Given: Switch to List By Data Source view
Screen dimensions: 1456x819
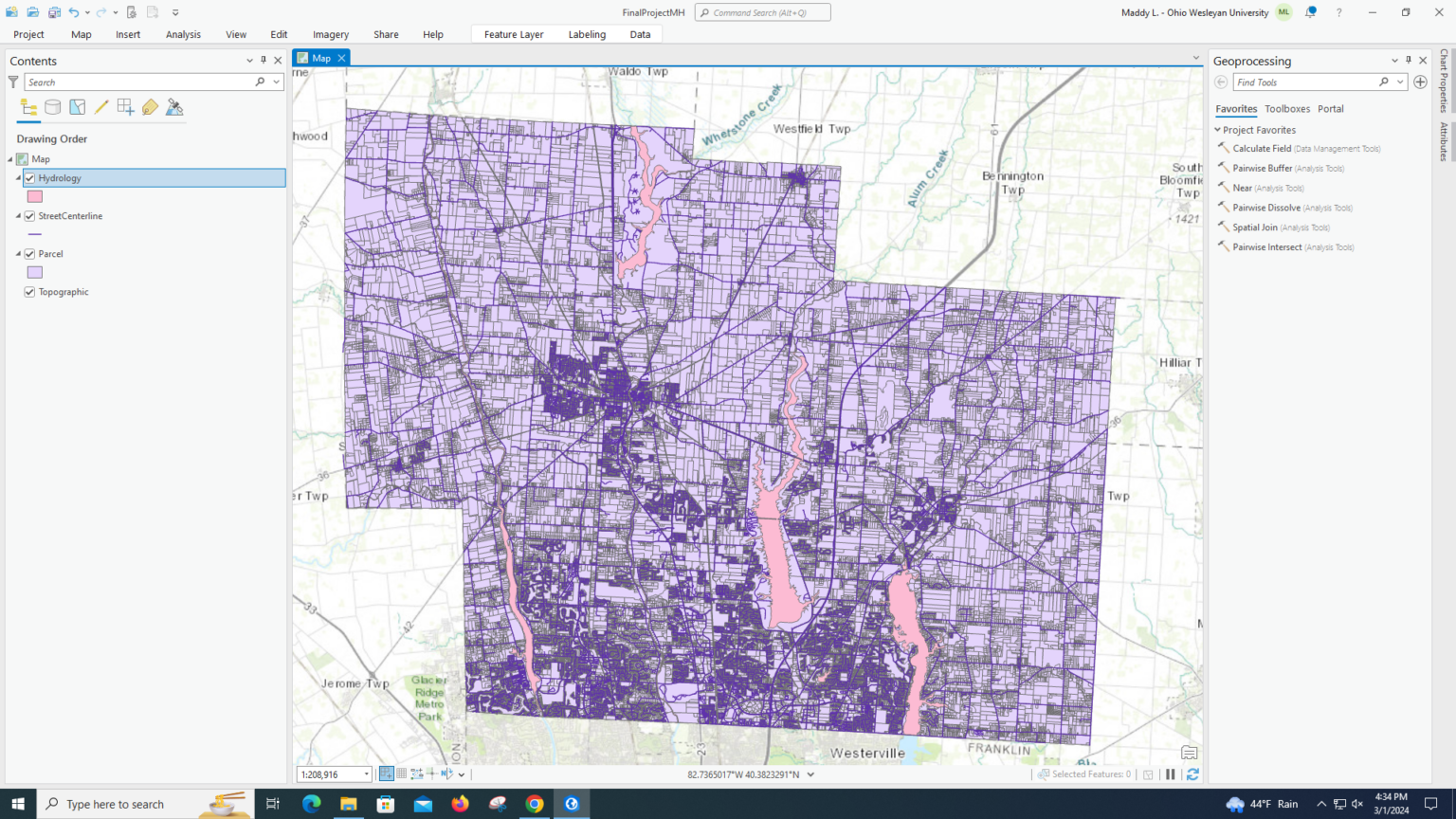Looking at the screenshot, I should [52, 106].
